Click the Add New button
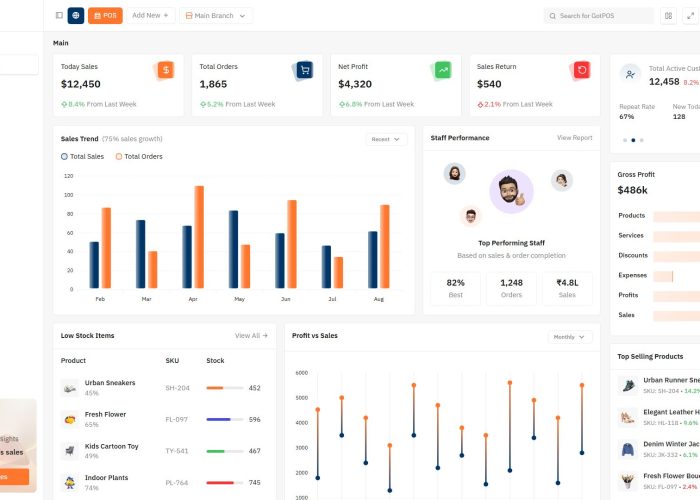This screenshot has height=500, width=700. pyautogui.click(x=150, y=15)
